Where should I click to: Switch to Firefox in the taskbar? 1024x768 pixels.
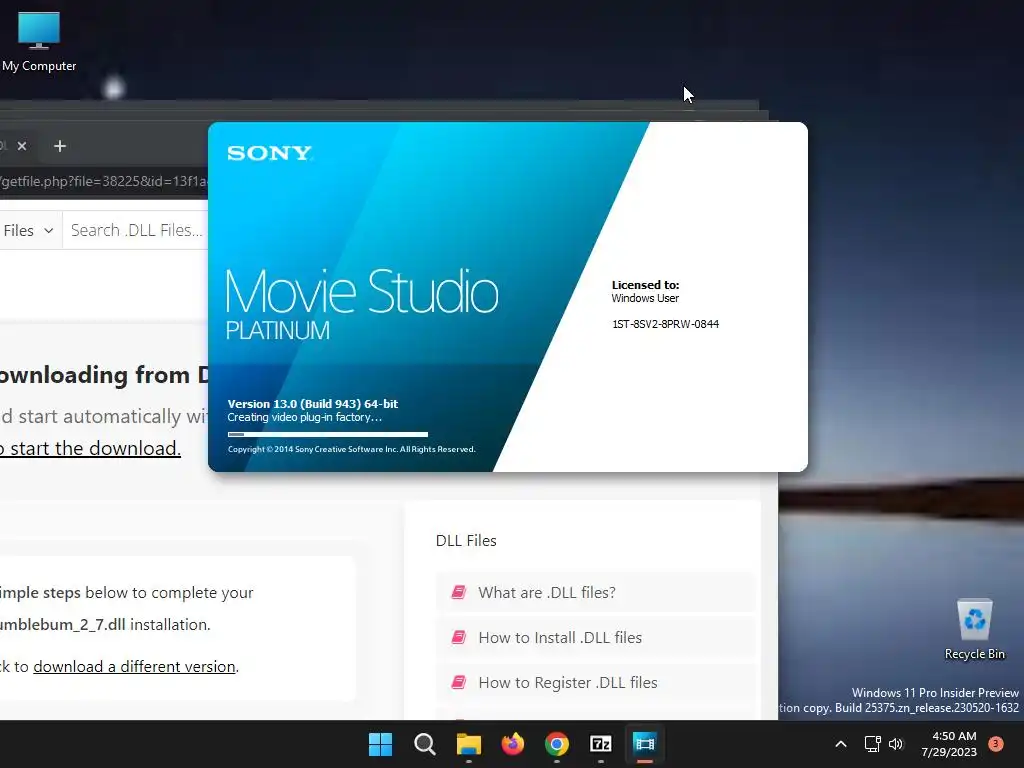tap(513, 744)
